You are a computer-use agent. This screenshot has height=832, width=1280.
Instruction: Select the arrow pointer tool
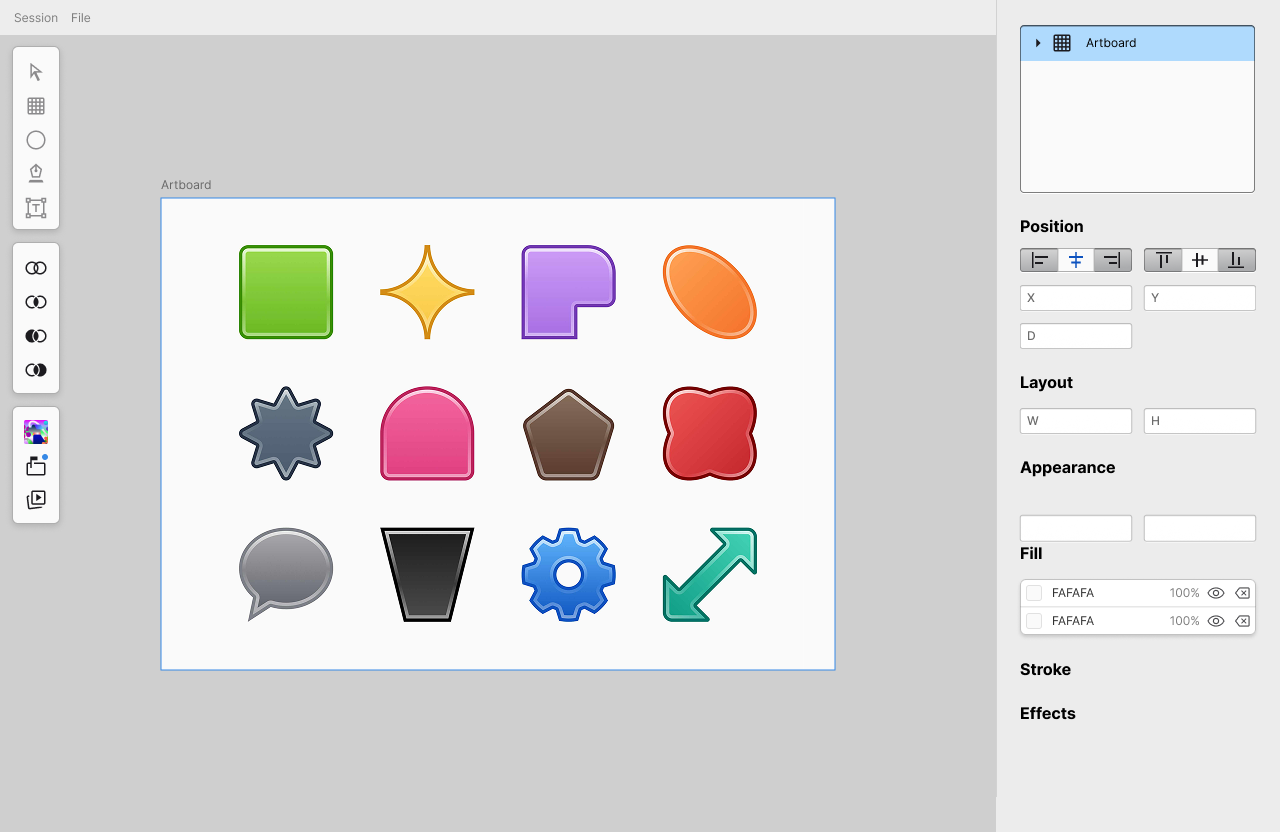pyautogui.click(x=36, y=72)
